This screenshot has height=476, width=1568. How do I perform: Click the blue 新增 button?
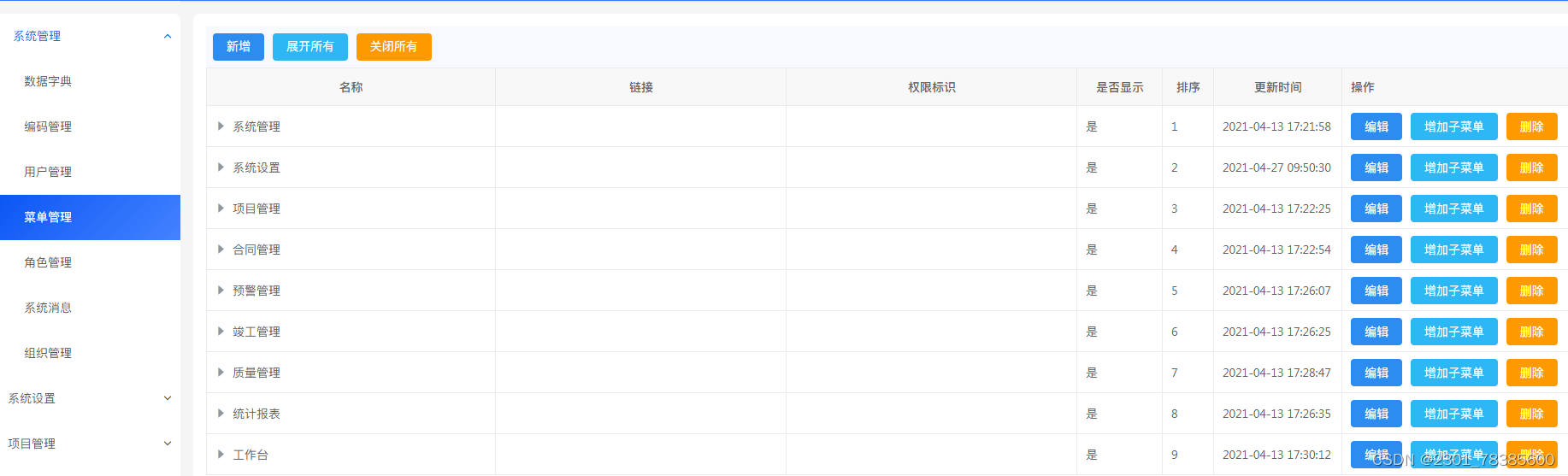coord(239,47)
